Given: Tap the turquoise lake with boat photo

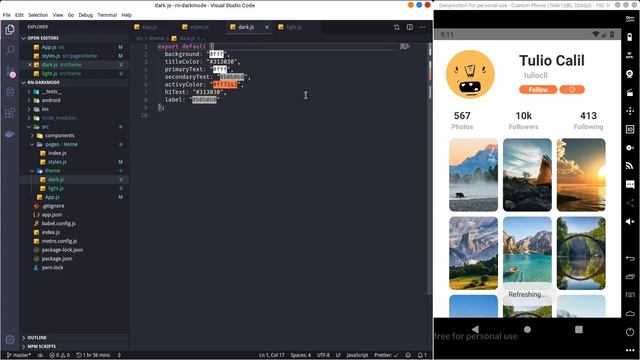Looking at the screenshot, I should pos(527,253).
